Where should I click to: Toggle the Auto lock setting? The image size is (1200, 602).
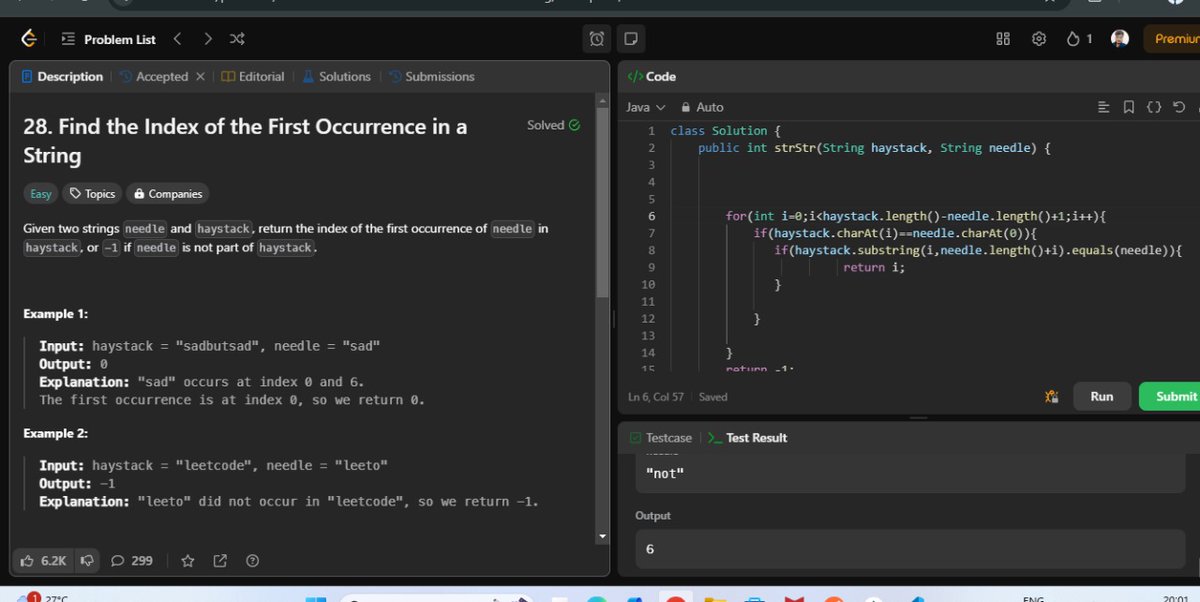coord(702,107)
